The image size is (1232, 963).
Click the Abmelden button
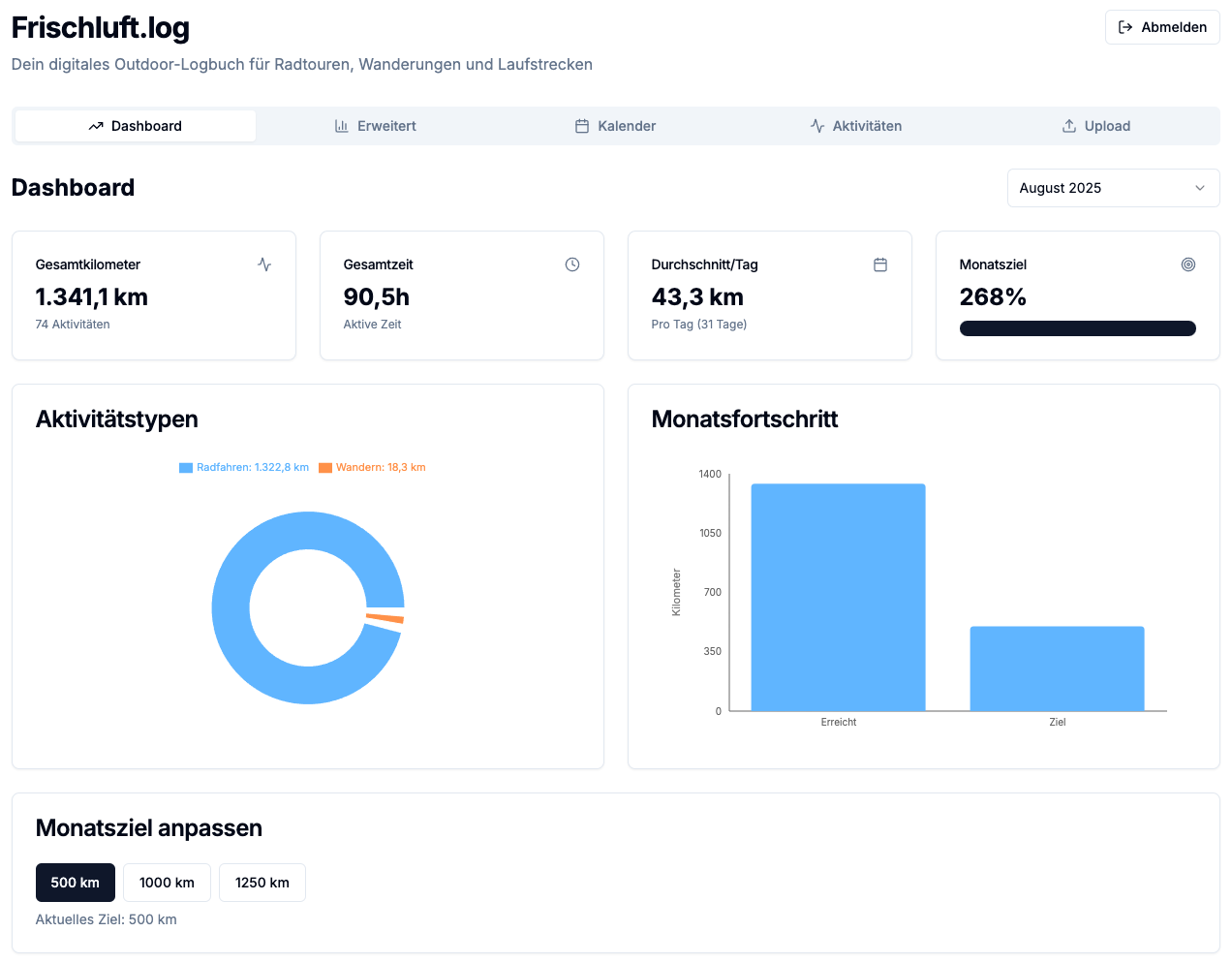click(1162, 27)
